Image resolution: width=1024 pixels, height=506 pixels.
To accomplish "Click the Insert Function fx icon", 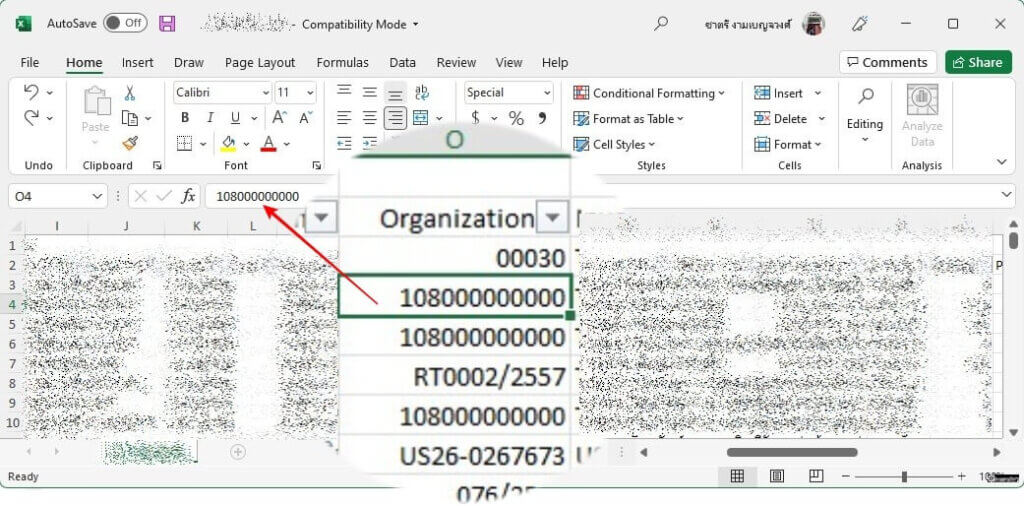I will point(188,196).
